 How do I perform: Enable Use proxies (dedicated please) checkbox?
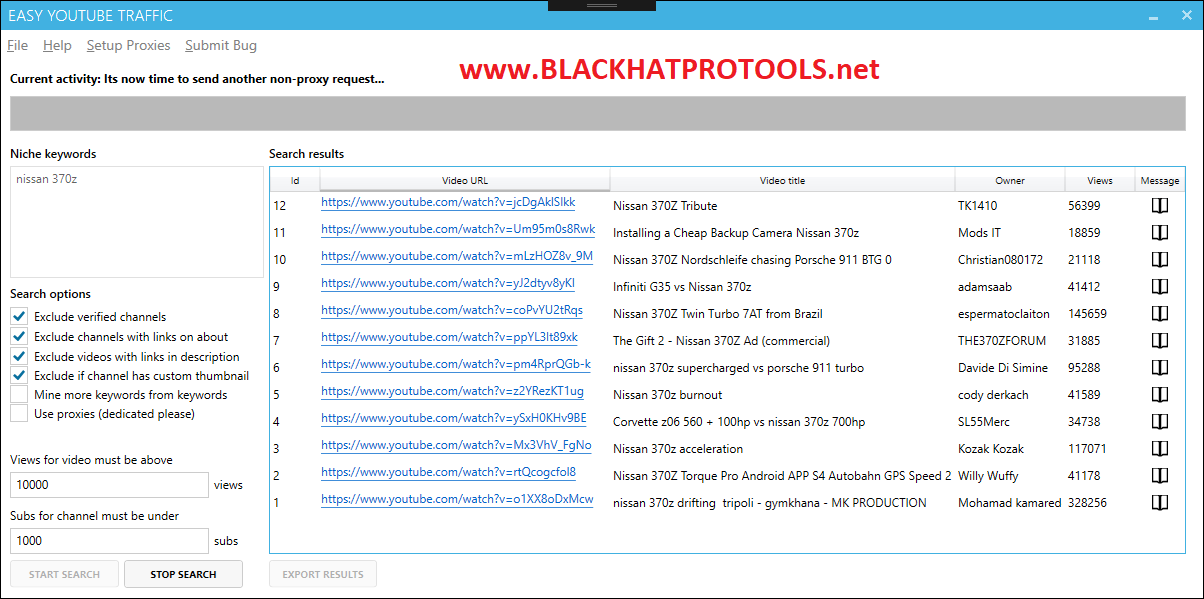[x=19, y=413]
